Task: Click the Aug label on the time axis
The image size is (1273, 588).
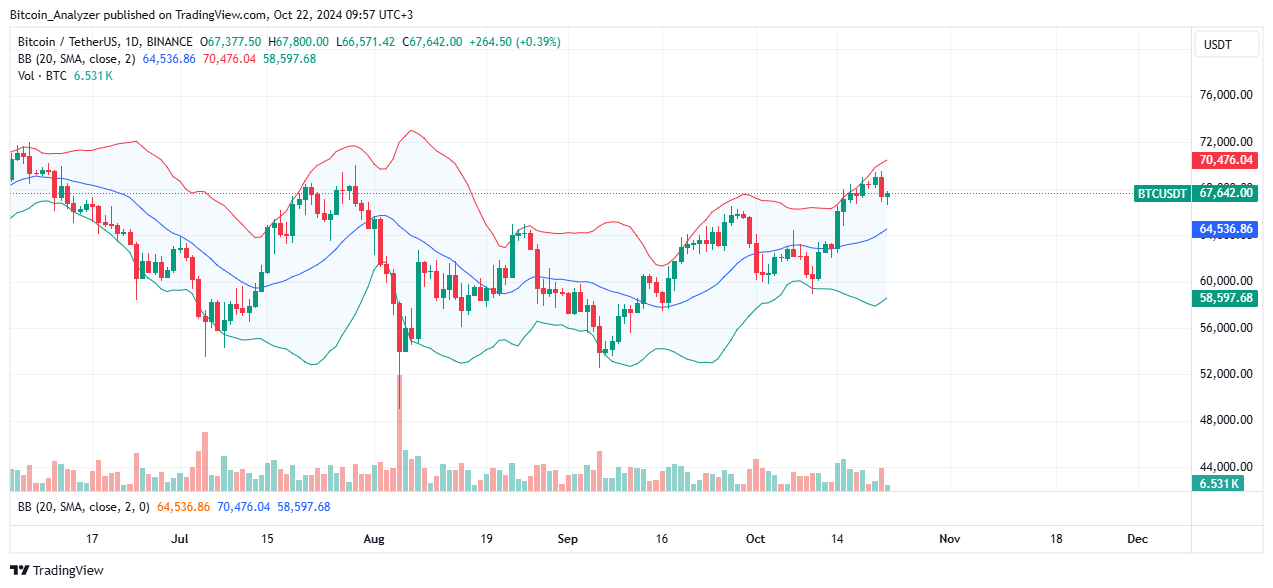Action: pyautogui.click(x=373, y=539)
